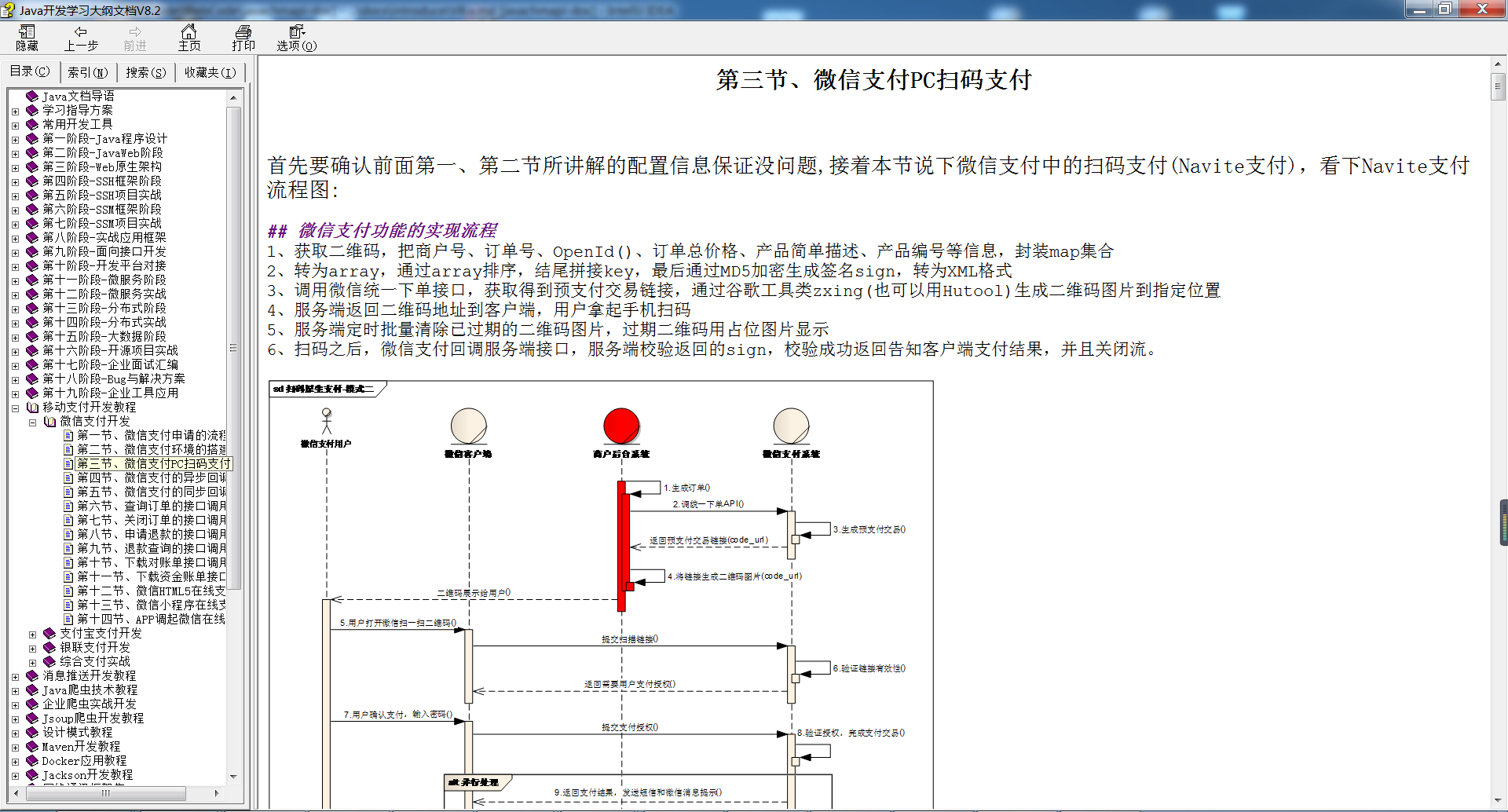This screenshot has width=1508, height=812.
Task: Click the book icon beside 支付宝支付开发
Action: (x=49, y=634)
